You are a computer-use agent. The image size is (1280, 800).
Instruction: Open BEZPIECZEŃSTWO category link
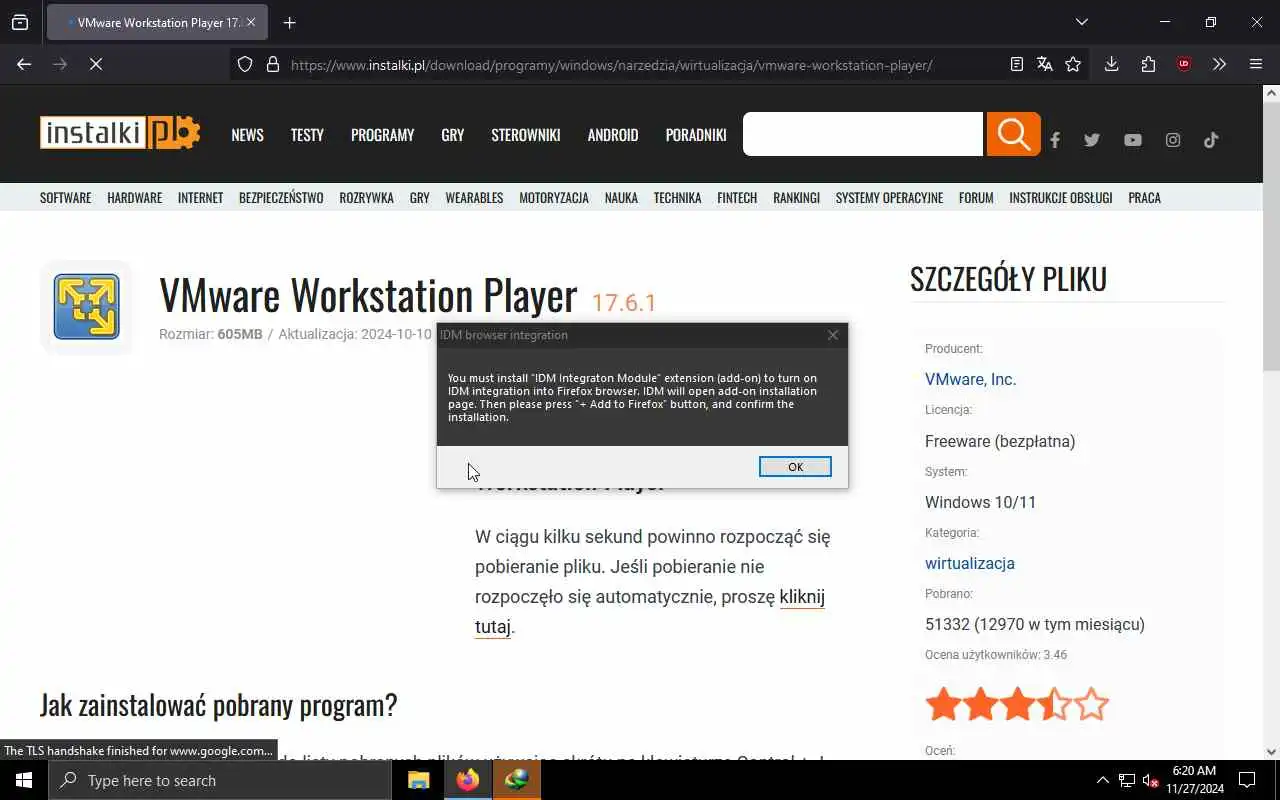(281, 198)
